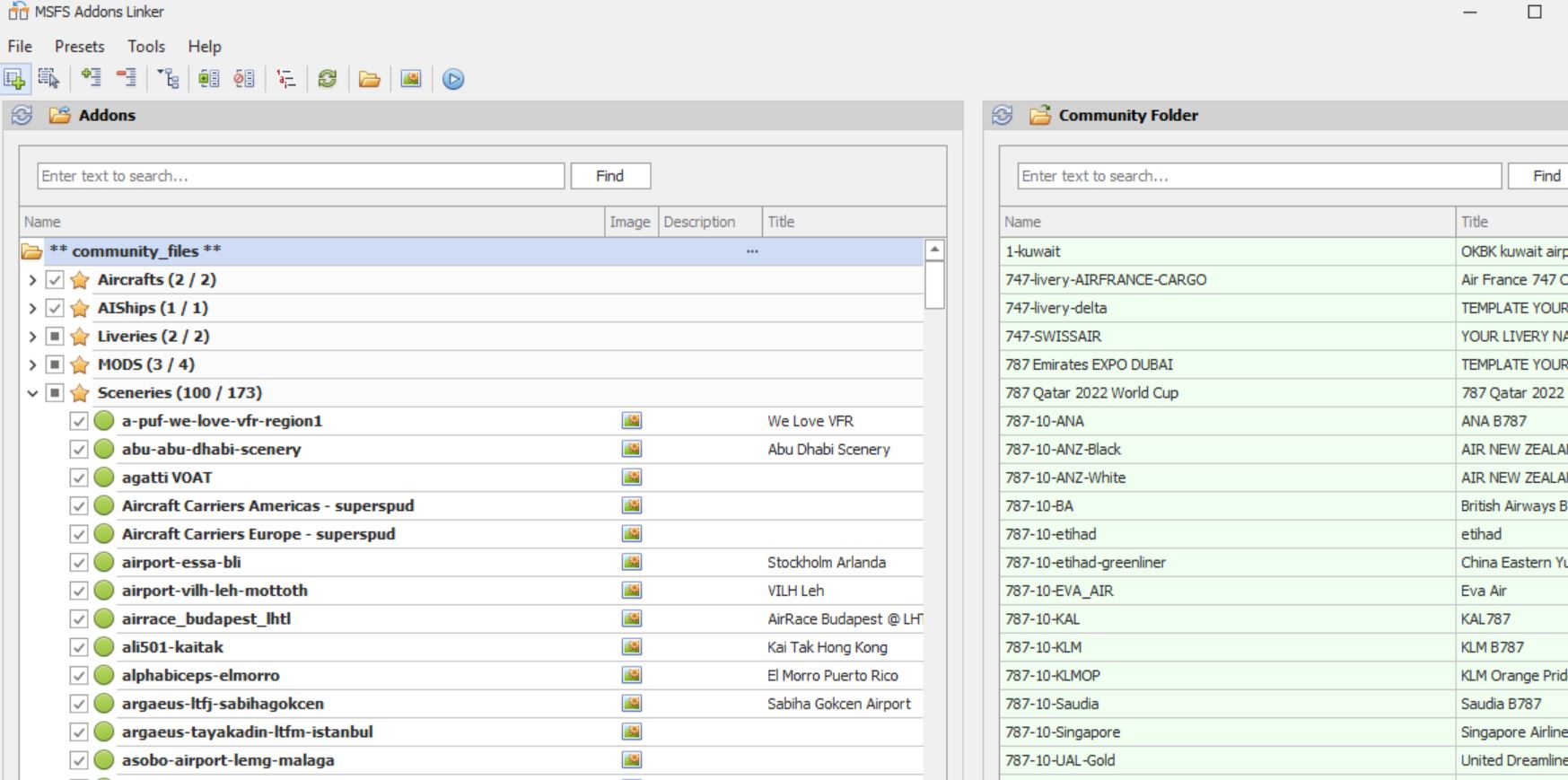The height and width of the screenshot is (780, 1568).
Task: Toggle the Sceneries group checkbox
Action: (55, 393)
